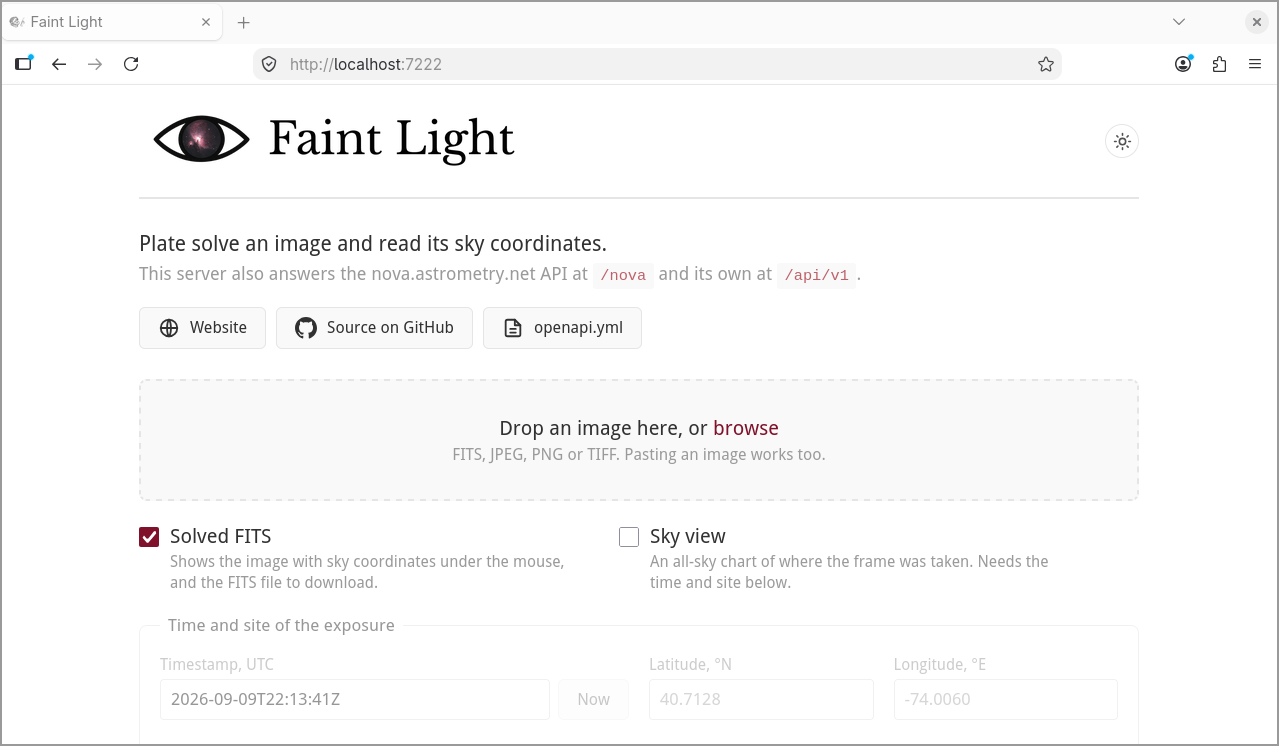Open a new tab with plus

[x=243, y=22]
